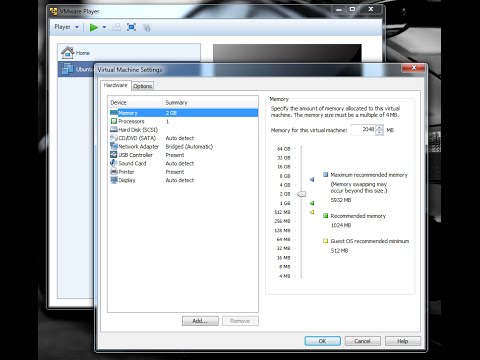Select the Processors device row
This screenshot has width=480, height=360.
pyautogui.click(x=183, y=121)
